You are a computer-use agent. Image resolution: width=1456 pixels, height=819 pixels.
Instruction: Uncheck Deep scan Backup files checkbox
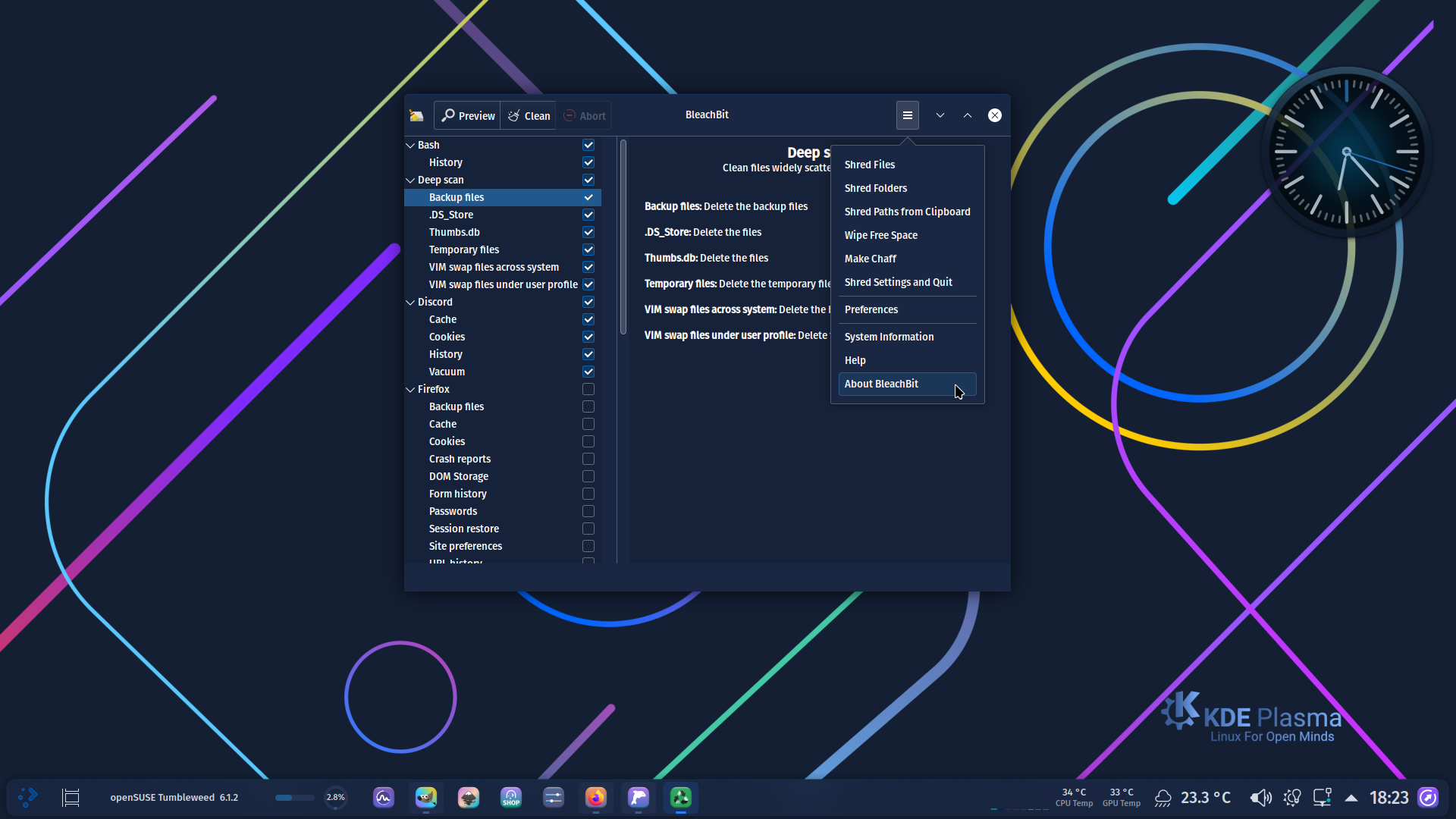click(x=588, y=197)
